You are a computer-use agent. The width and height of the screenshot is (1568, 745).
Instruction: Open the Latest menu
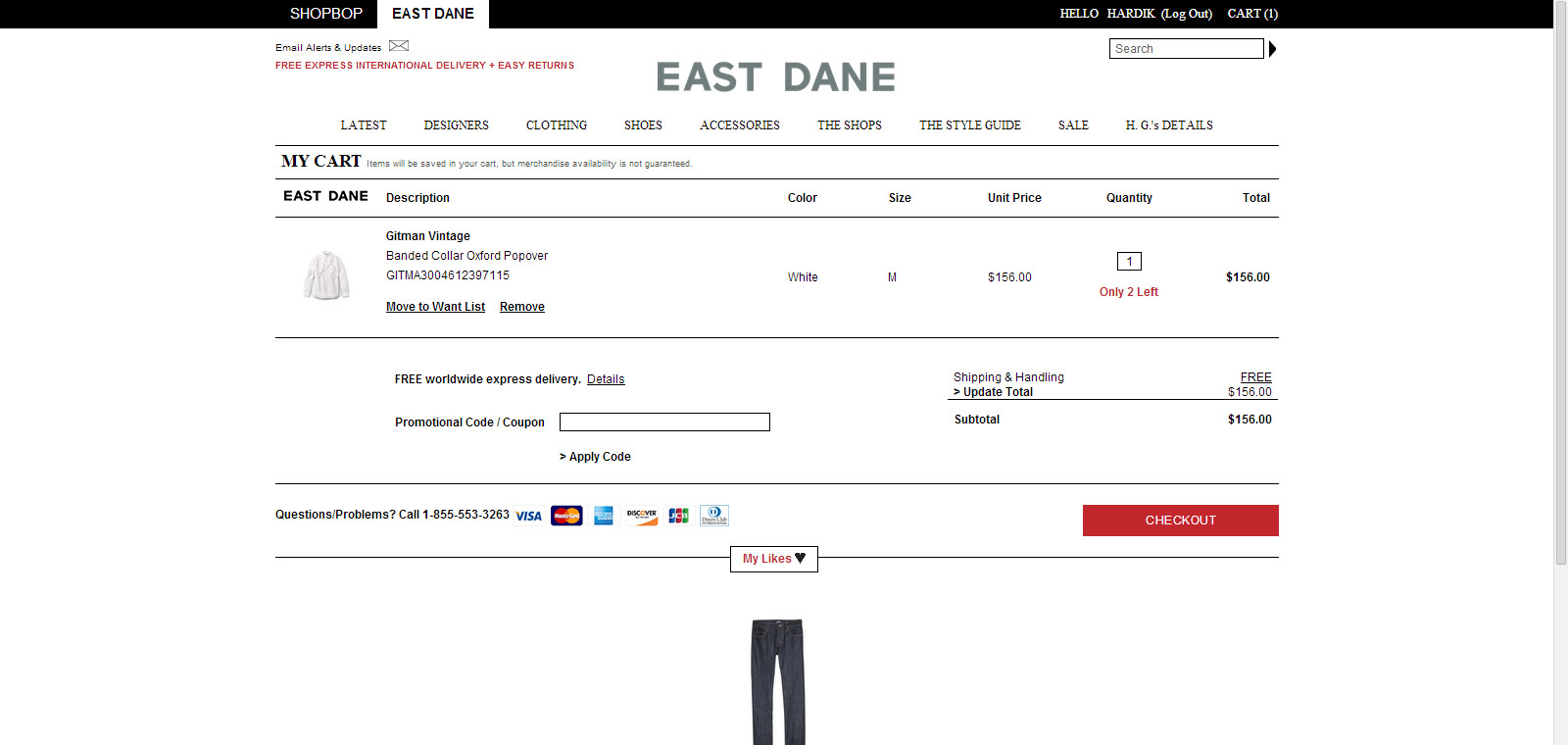364,125
